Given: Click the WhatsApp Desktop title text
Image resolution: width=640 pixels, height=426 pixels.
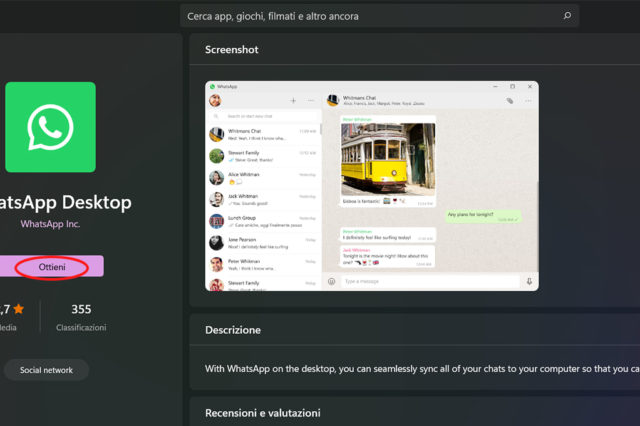Looking at the screenshot, I should click(x=65, y=202).
